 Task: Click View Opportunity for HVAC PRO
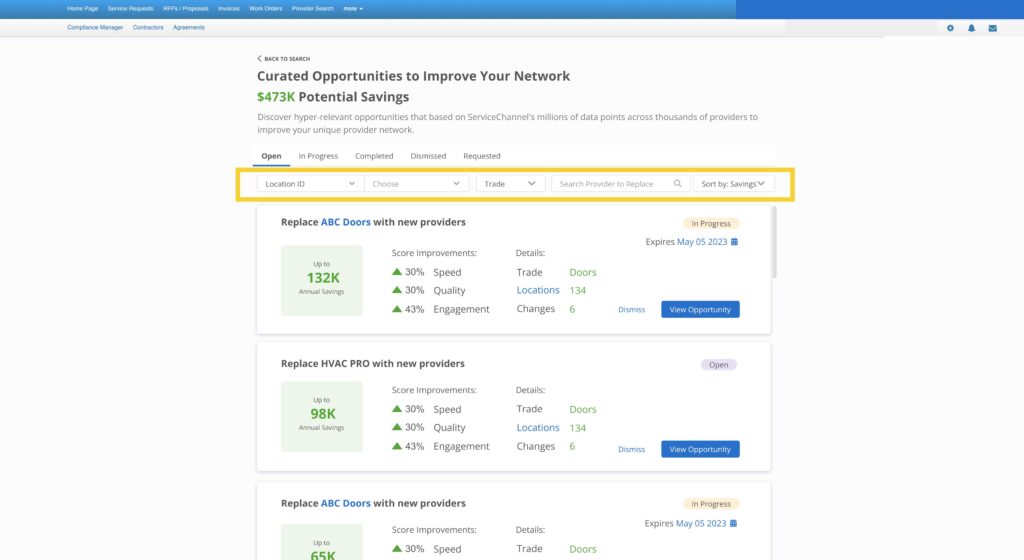tap(700, 449)
